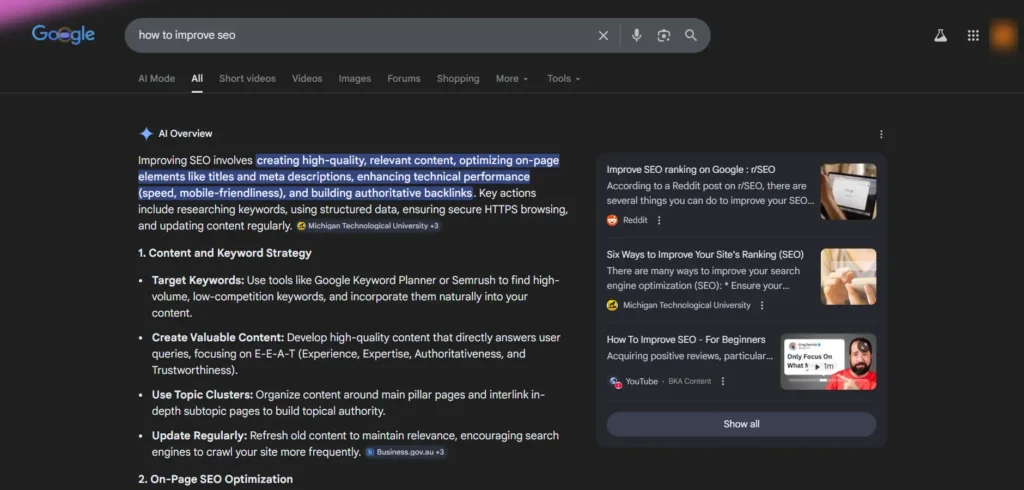The image size is (1024, 490).
Task: Click the 'Target Keywords:' bullet text
Action: click(x=198, y=280)
